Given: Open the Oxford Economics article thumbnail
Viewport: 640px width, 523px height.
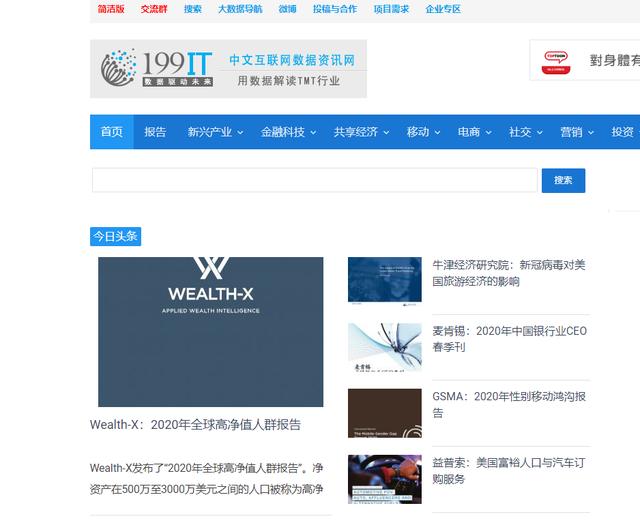Looking at the screenshot, I should pyautogui.click(x=384, y=280).
